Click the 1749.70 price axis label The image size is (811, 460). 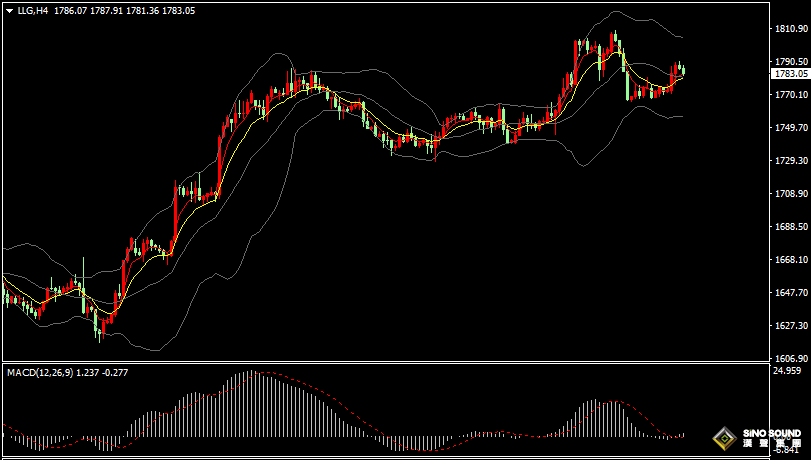pos(790,128)
